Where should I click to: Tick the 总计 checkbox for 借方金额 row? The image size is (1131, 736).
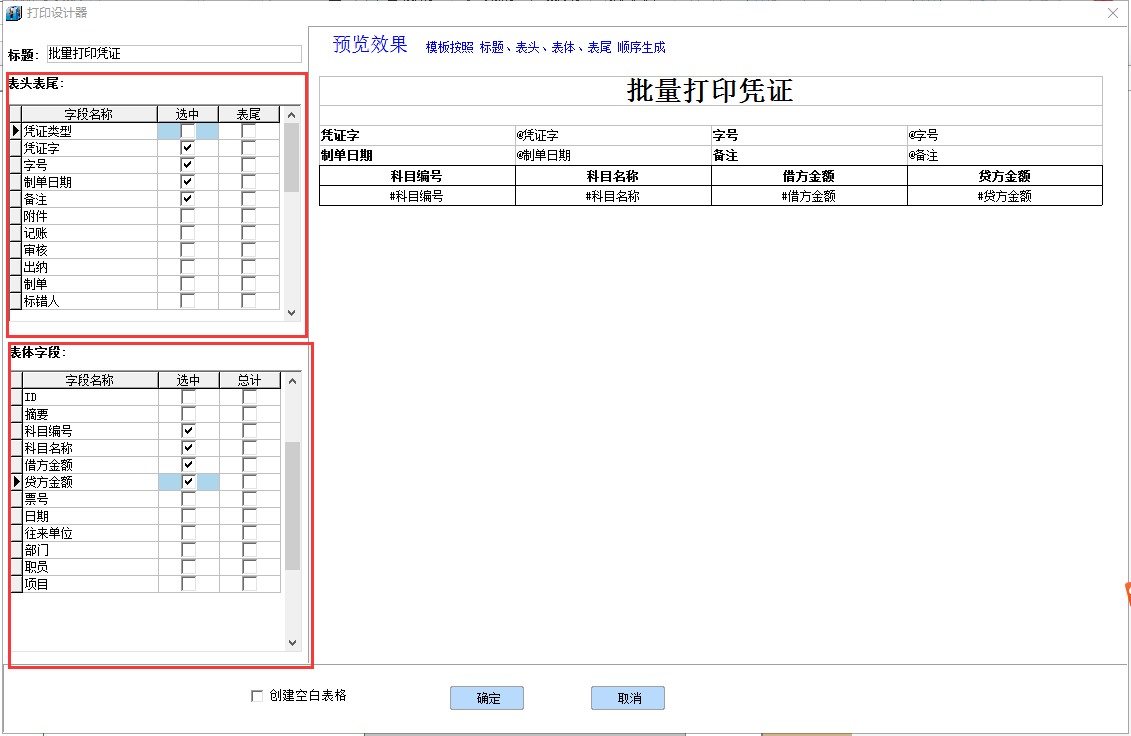coord(249,465)
